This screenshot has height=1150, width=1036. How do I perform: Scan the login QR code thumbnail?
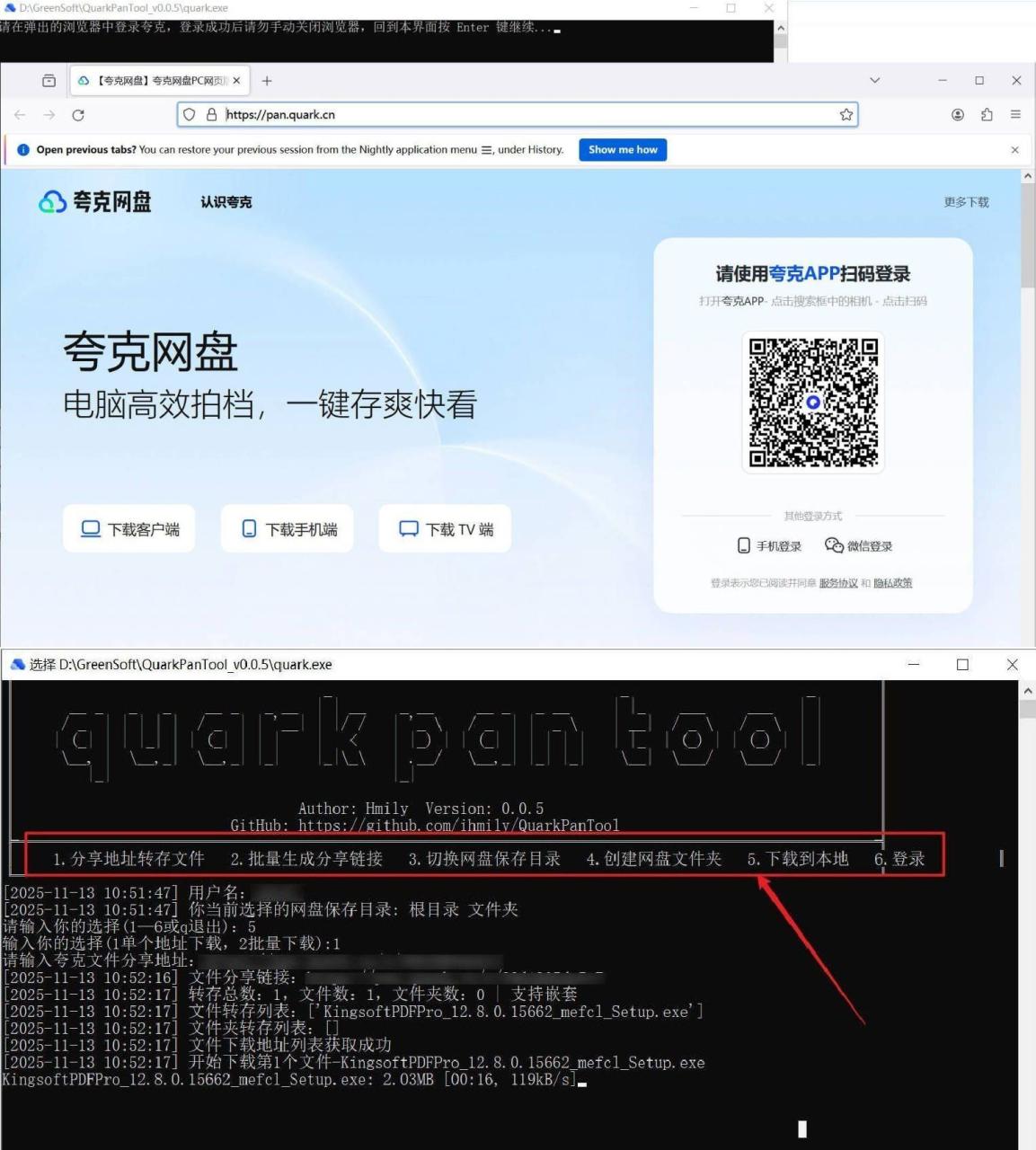tap(811, 402)
